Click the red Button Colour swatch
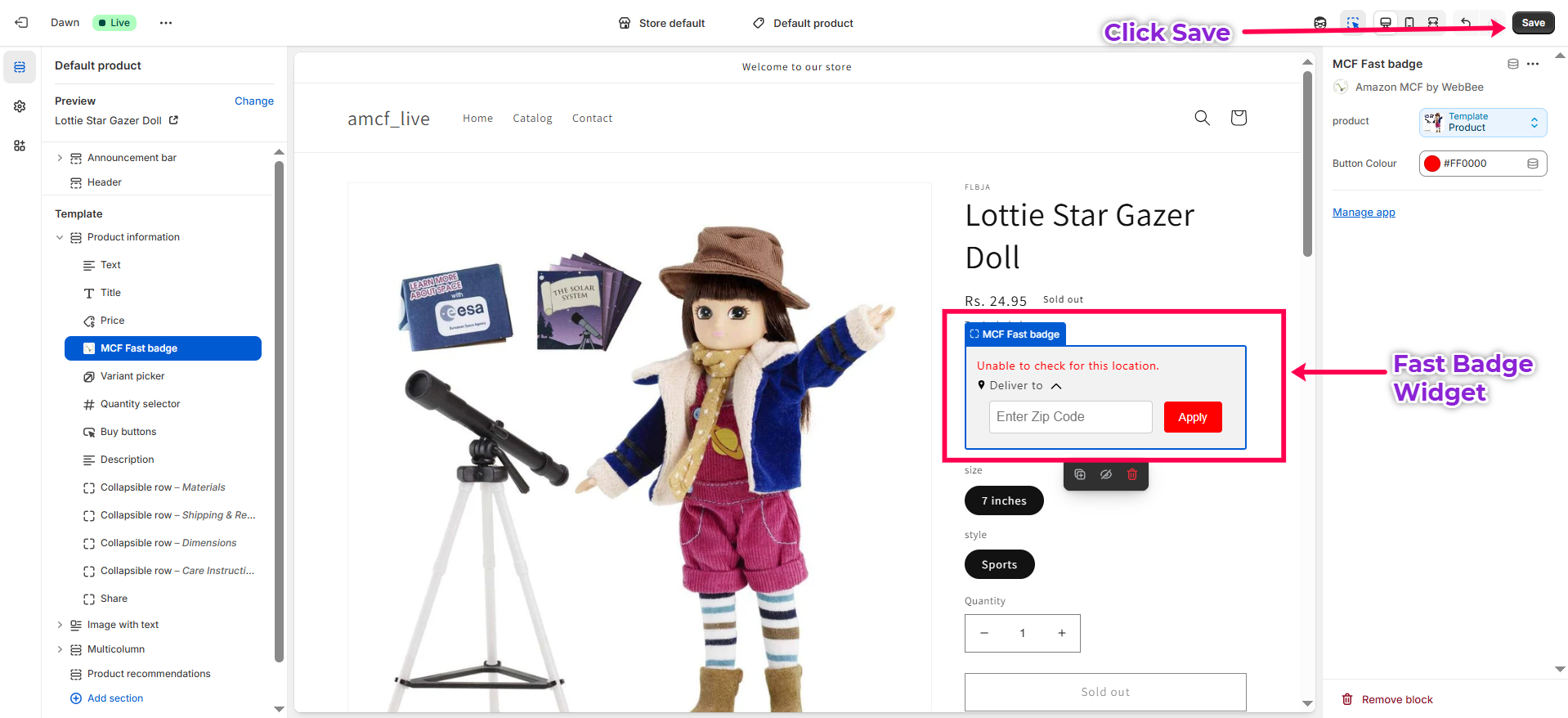Viewport: 1568px width, 718px height. 1432,164
